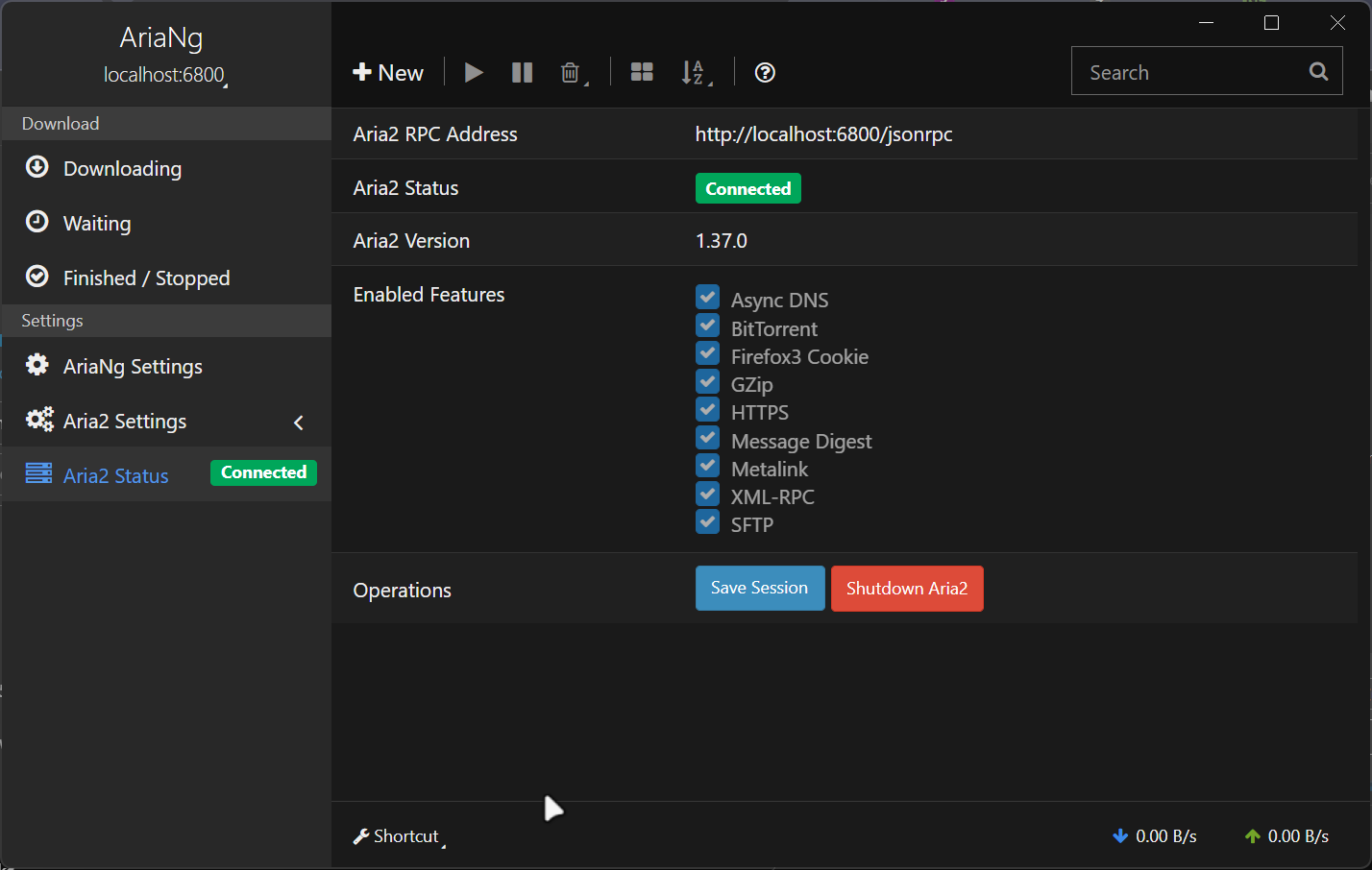Toggle the SFTP checkbox

point(708,522)
